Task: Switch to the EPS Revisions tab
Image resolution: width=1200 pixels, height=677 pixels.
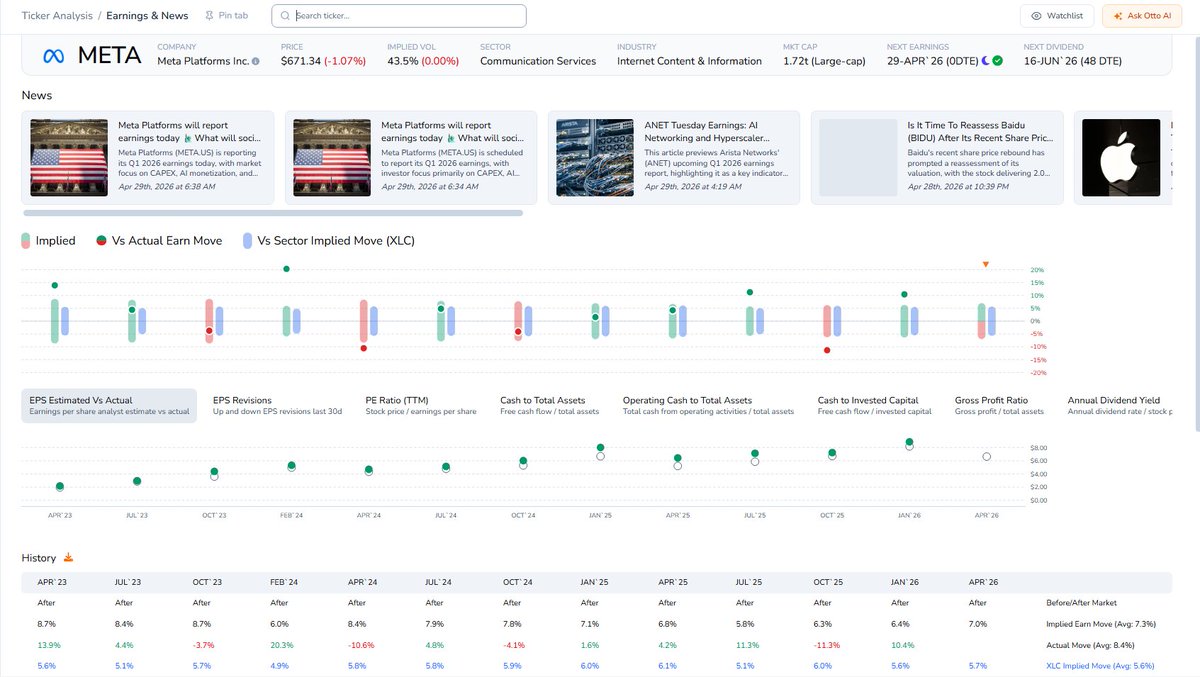Action: click(x=278, y=405)
